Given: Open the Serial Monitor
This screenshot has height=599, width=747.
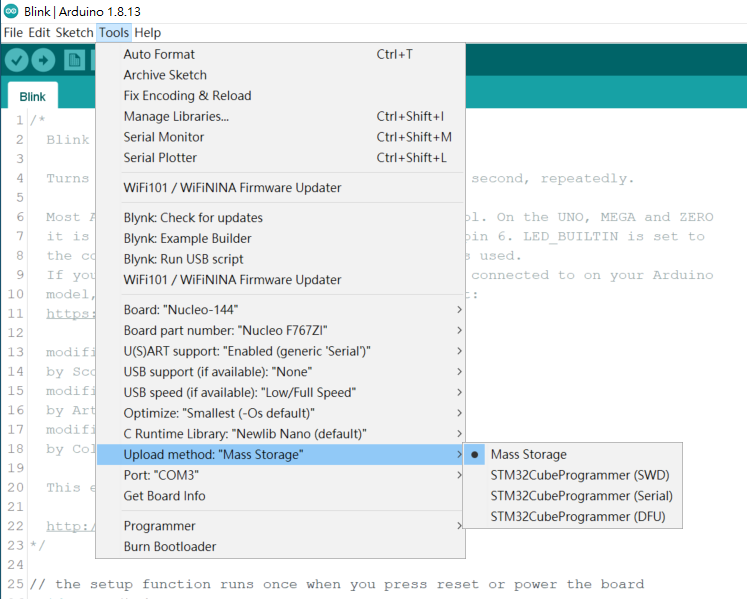Looking at the screenshot, I should [x=280, y=137].
